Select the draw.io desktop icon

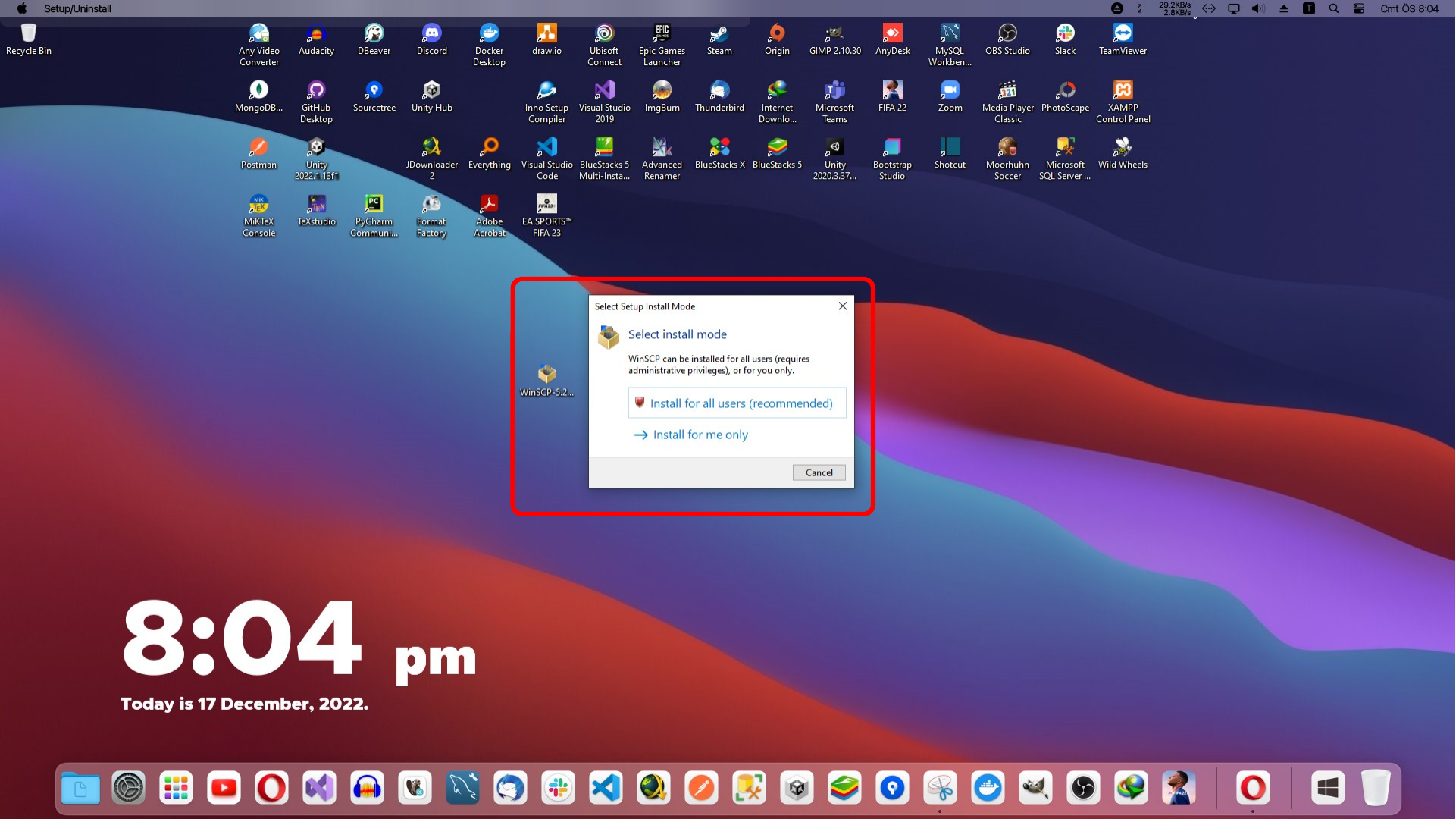coord(547,39)
